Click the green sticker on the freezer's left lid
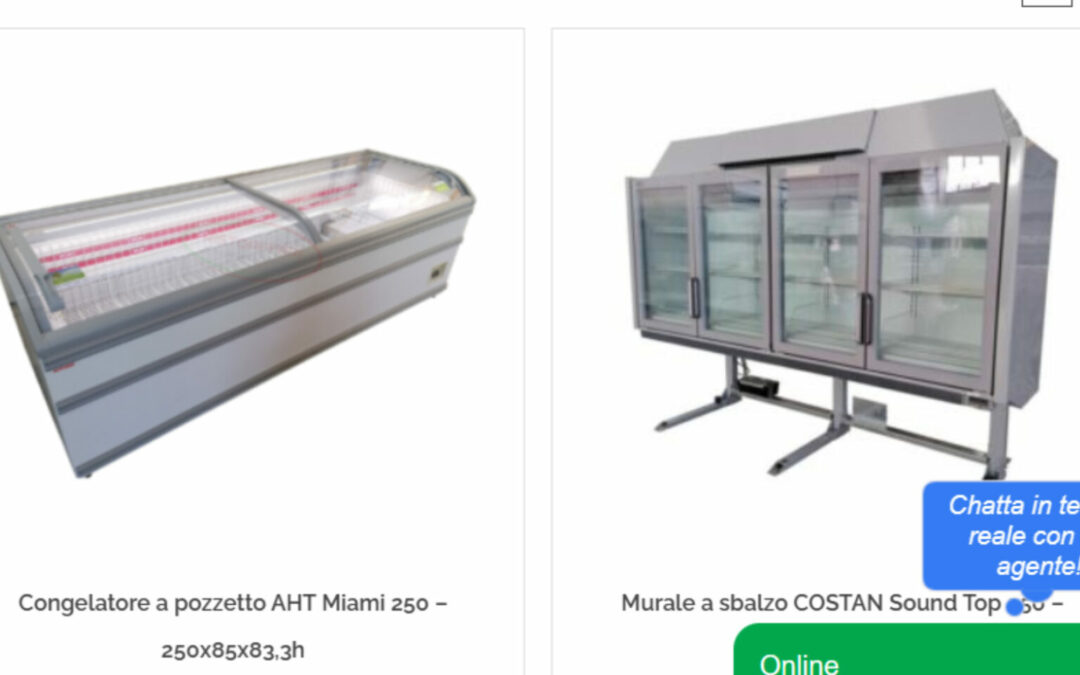This screenshot has width=1080, height=675. point(67,276)
